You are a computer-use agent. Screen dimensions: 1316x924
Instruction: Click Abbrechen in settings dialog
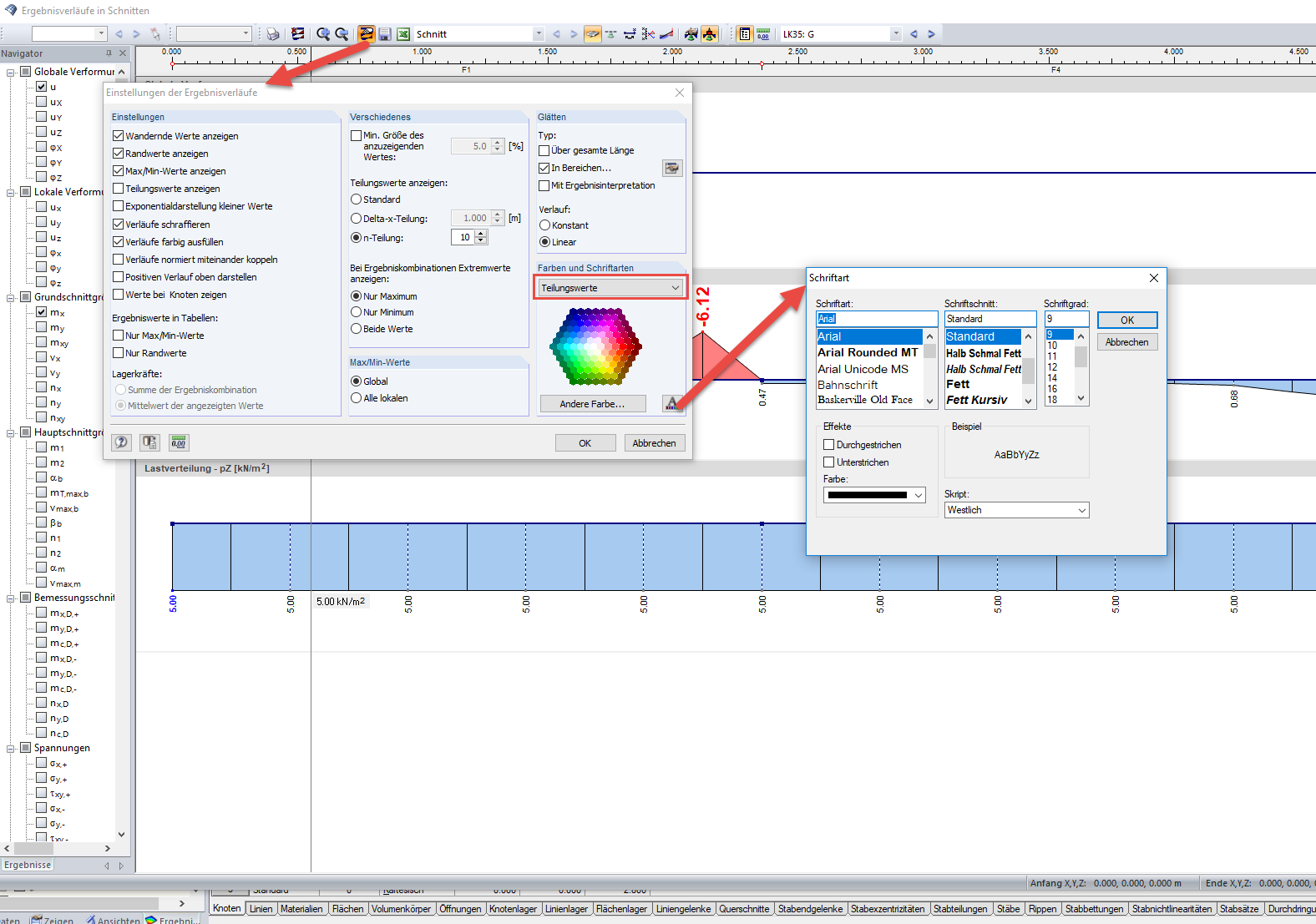tap(655, 443)
